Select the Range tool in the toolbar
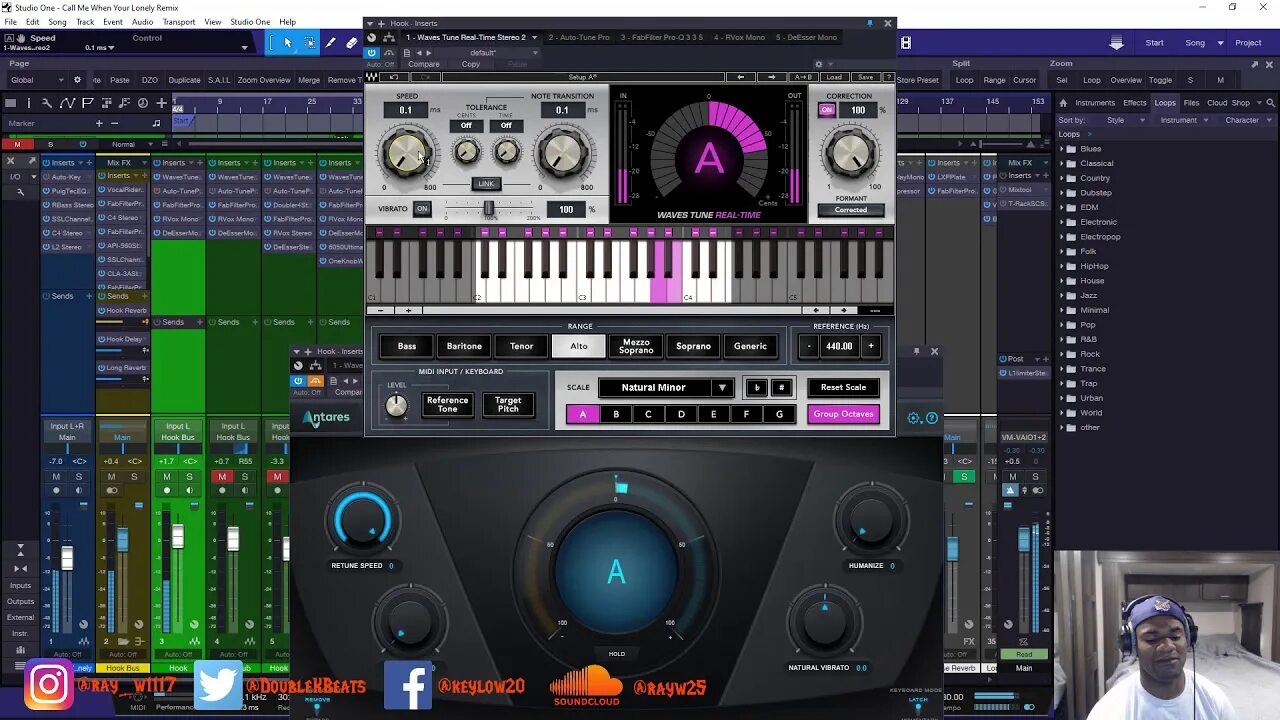The width and height of the screenshot is (1280, 720). pos(309,43)
